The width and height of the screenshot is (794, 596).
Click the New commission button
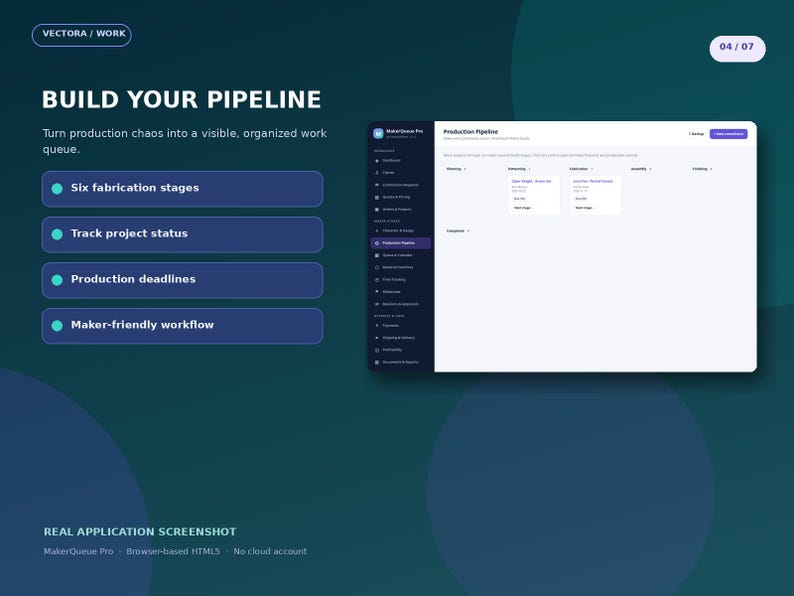coord(729,134)
